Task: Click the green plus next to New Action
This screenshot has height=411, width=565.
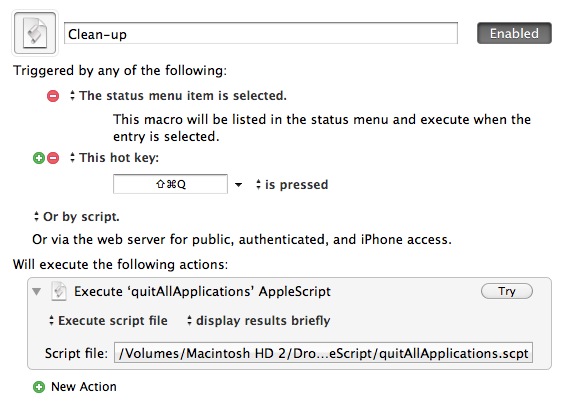Action: tap(39, 387)
